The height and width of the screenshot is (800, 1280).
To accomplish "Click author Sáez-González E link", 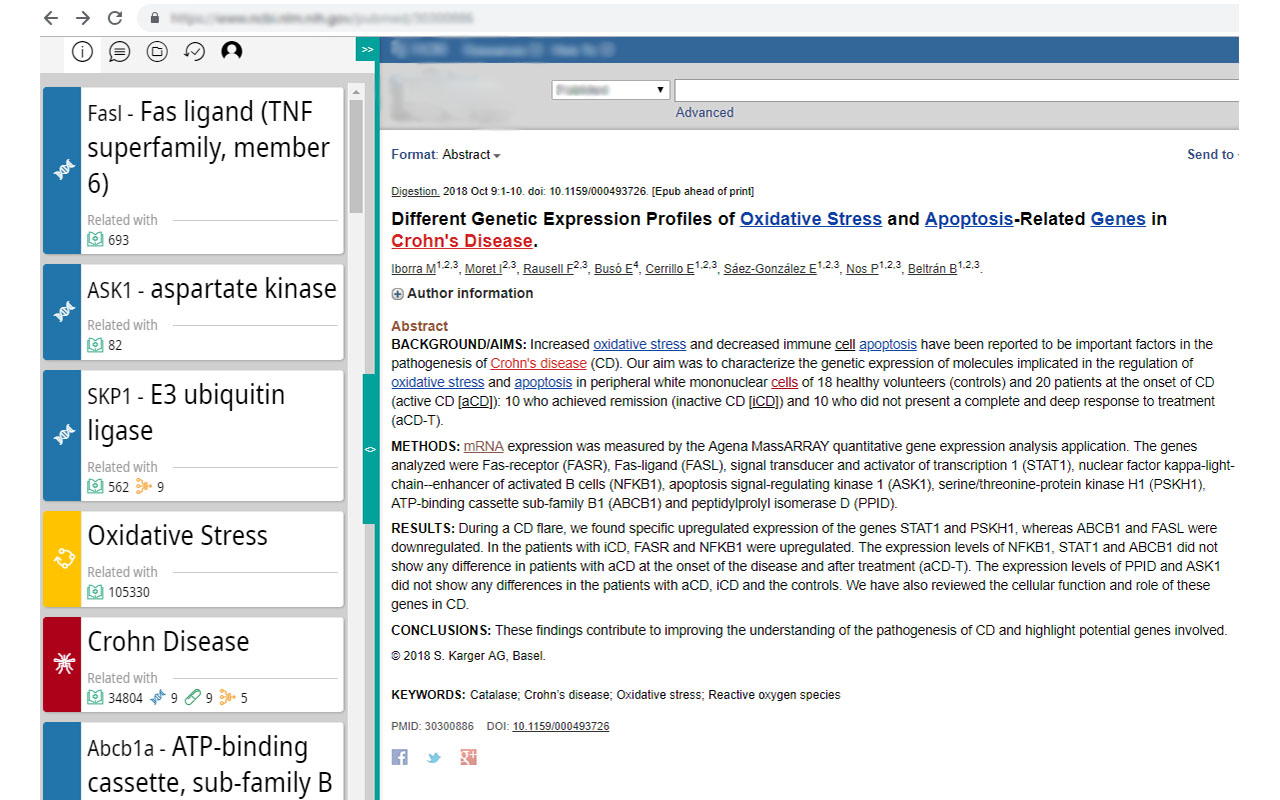I will (x=770, y=269).
